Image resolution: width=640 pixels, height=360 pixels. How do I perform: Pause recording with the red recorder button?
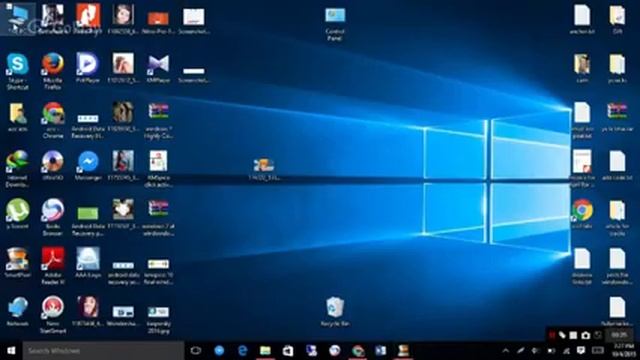[x=552, y=335]
